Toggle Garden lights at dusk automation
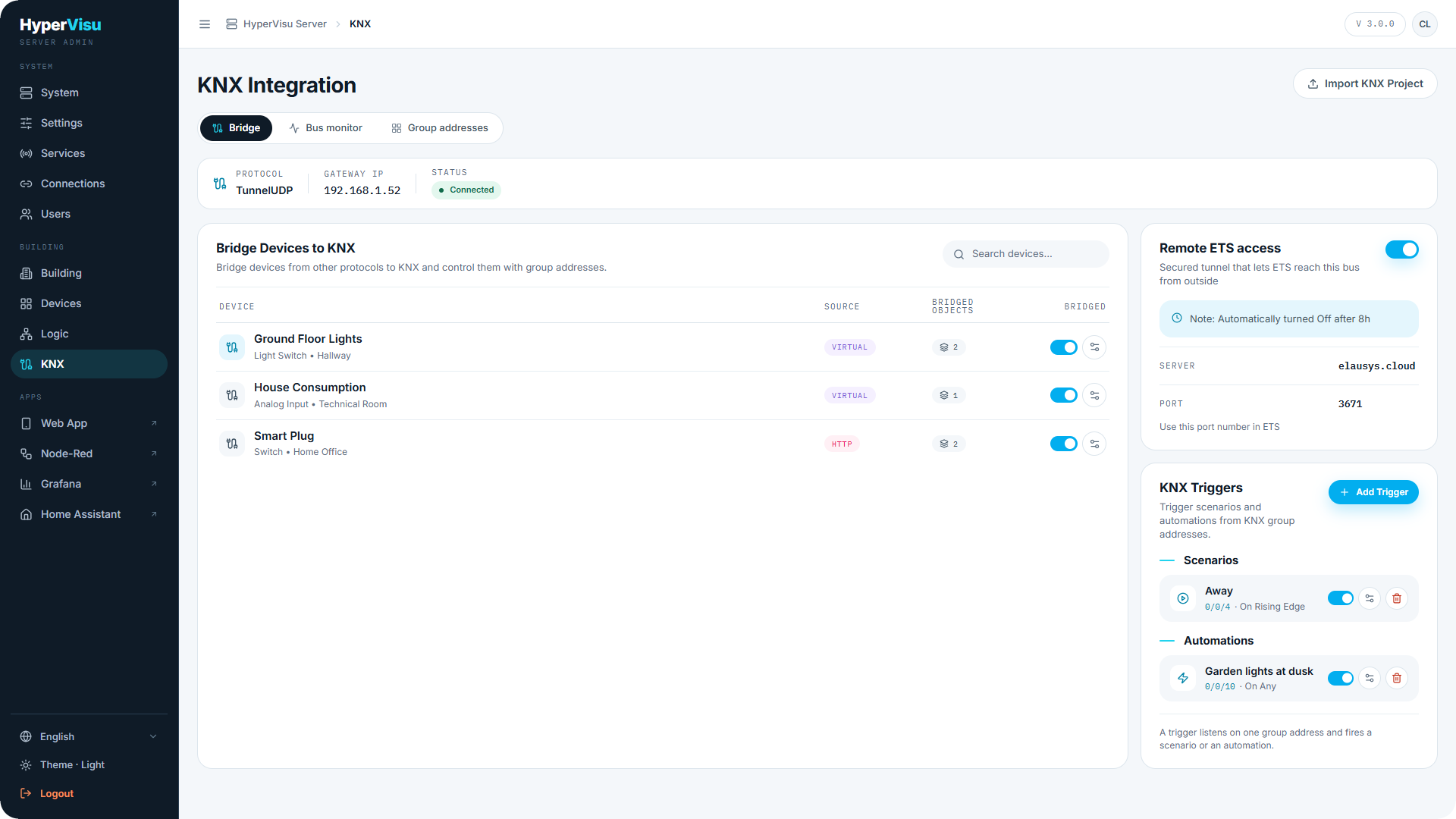 [x=1341, y=678]
